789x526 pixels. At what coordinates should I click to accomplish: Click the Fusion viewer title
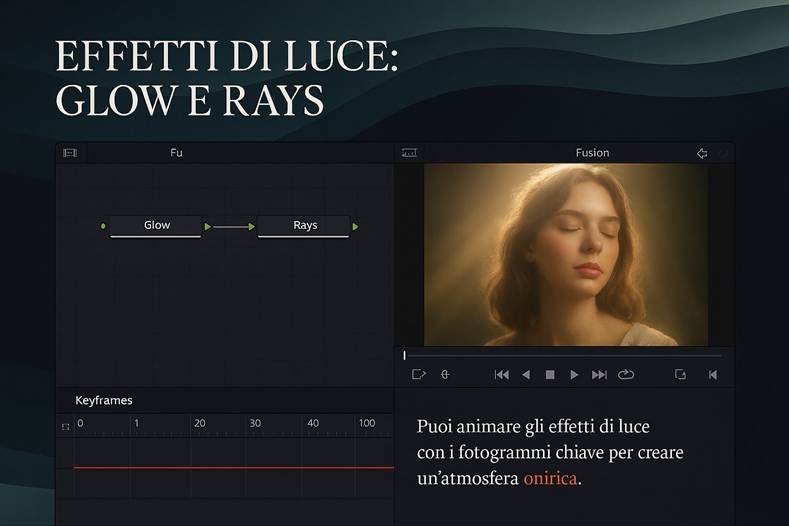pyautogui.click(x=592, y=153)
